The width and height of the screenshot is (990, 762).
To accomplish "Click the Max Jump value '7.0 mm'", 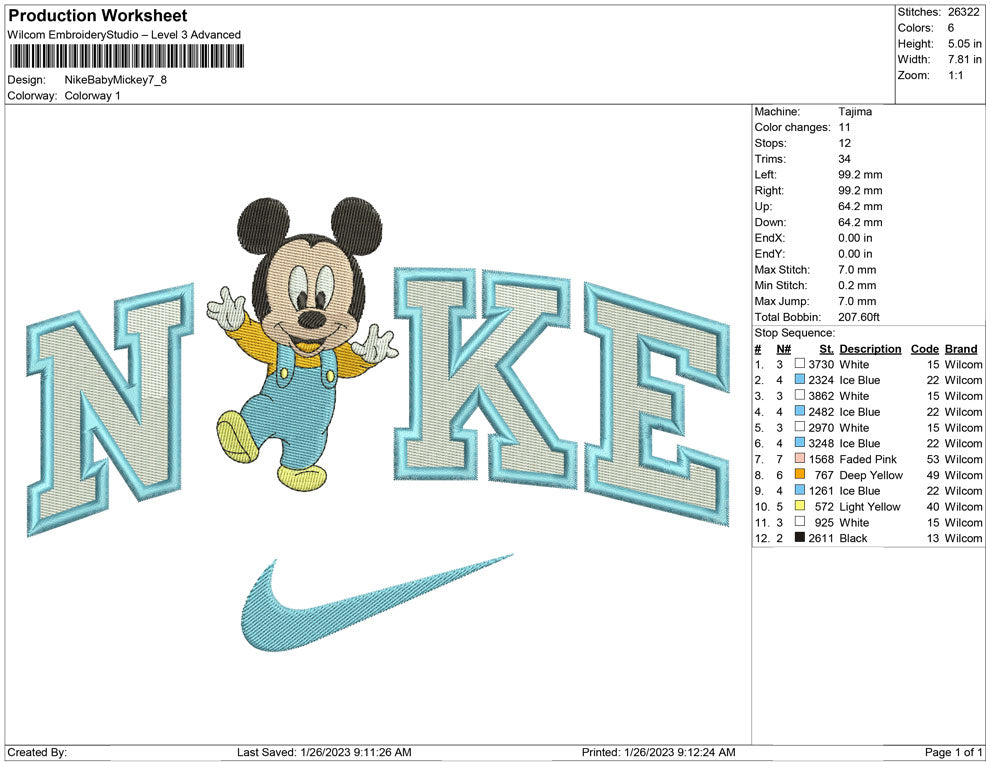I will [x=857, y=301].
